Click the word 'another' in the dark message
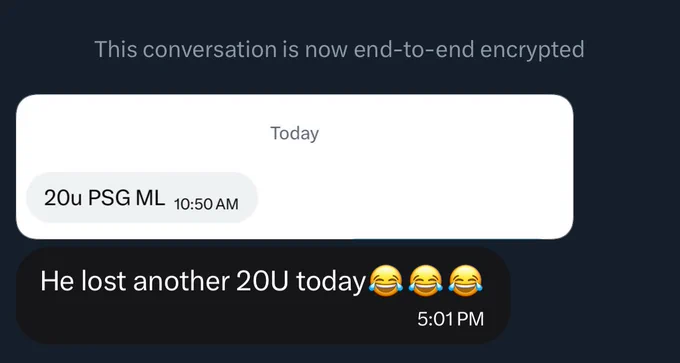680x363 pixels. (181, 281)
